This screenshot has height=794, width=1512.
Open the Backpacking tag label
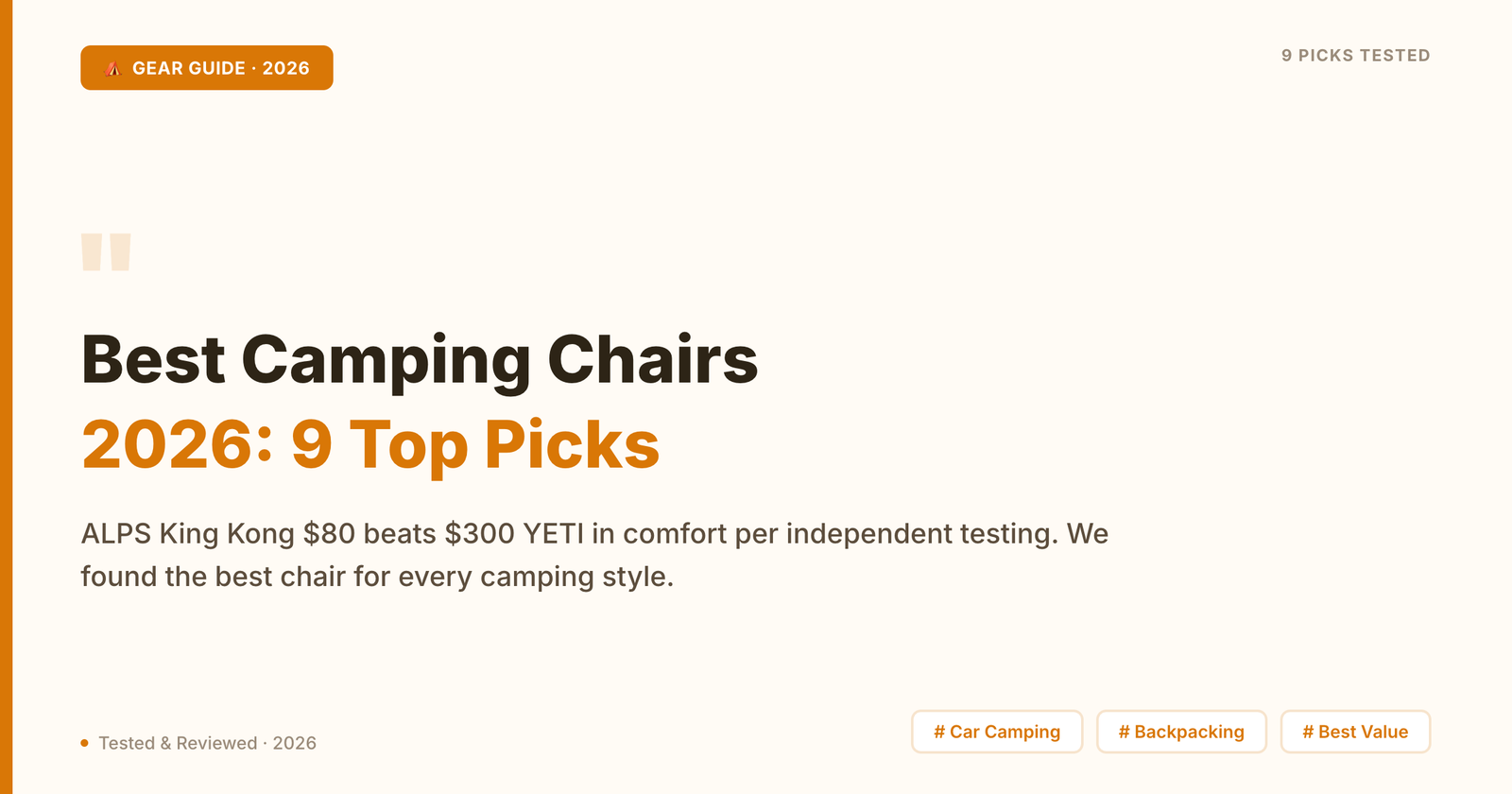[1189, 732]
